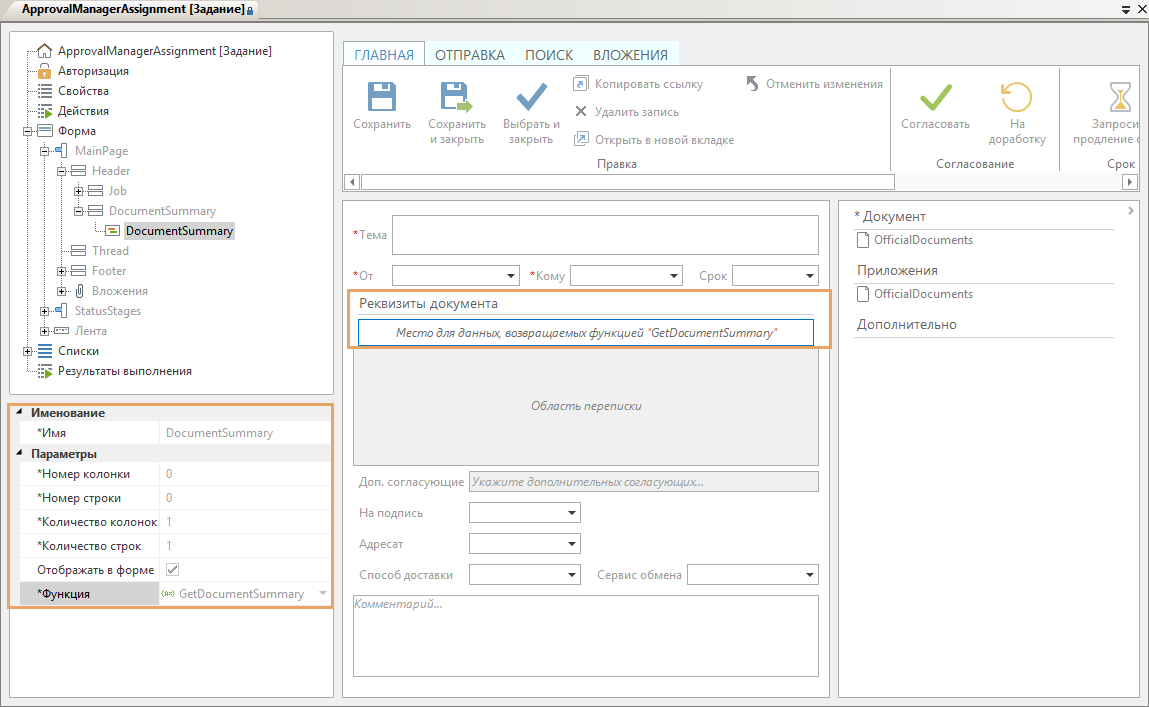The image size is (1149, 707).
Task: Open the Функция GetDocumentSummary dropdown
Action: pyautogui.click(x=322, y=594)
